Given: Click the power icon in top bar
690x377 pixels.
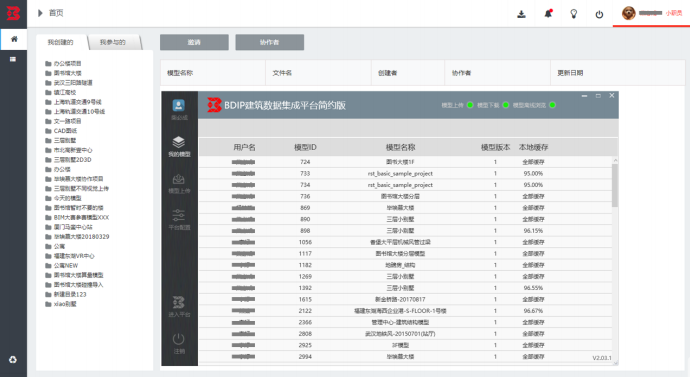Looking at the screenshot, I should tap(599, 15).
